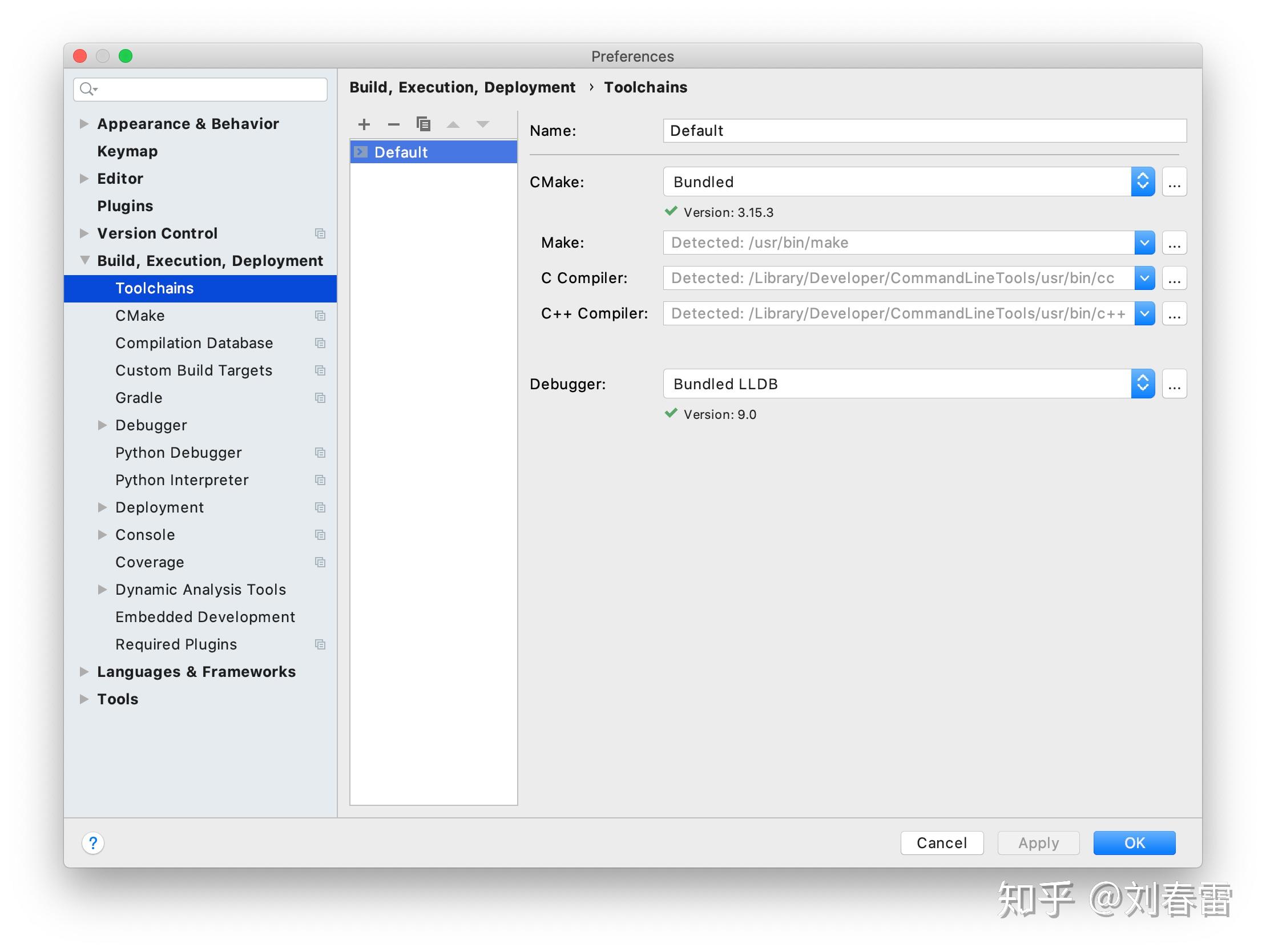Open Gradle settings page
Screen dimensions: 1266x952
pyautogui.click(x=139, y=398)
